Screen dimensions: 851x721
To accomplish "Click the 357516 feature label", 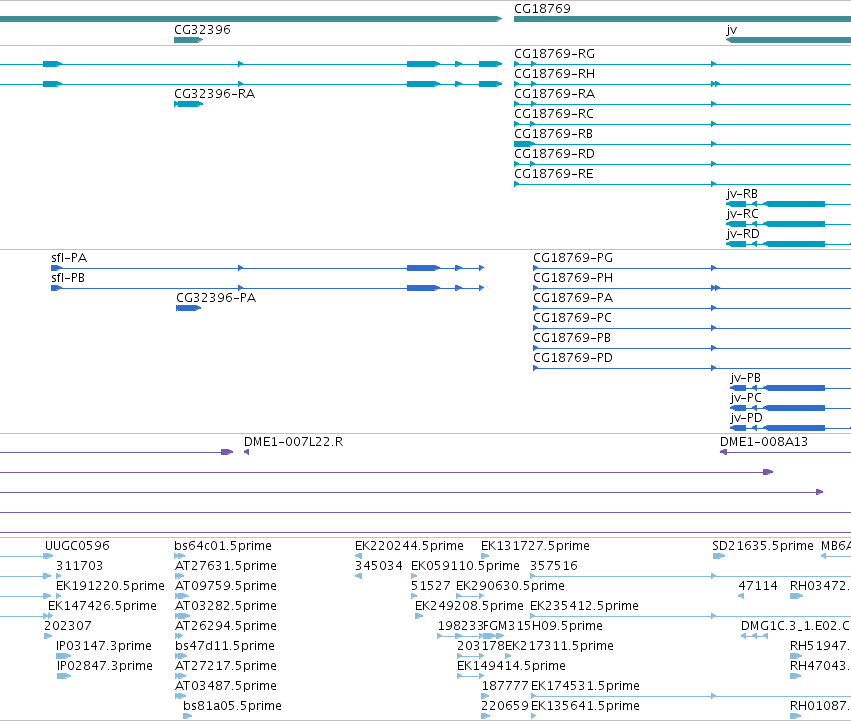I will click(554, 566).
